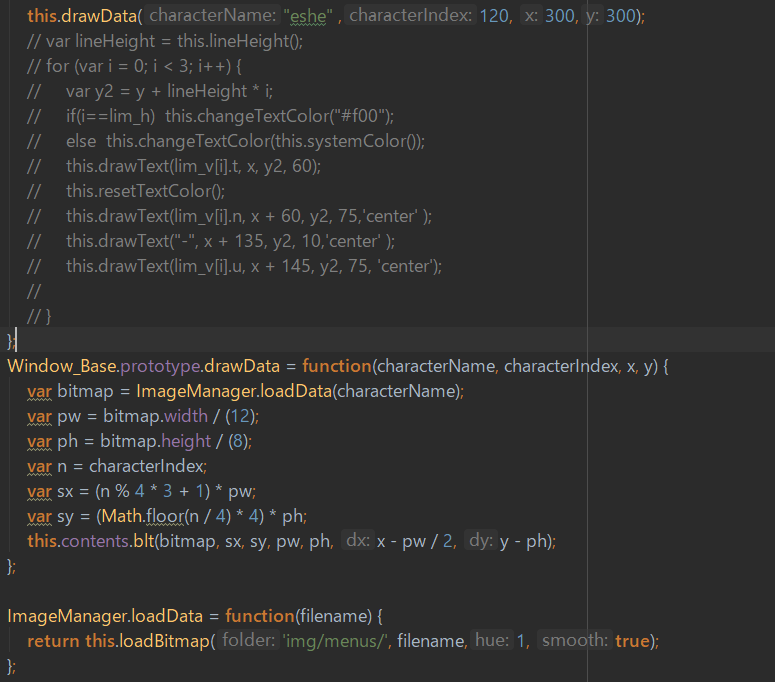Click the hue: parameter hint
Viewport: 775px width, 682px height.
[492, 640]
